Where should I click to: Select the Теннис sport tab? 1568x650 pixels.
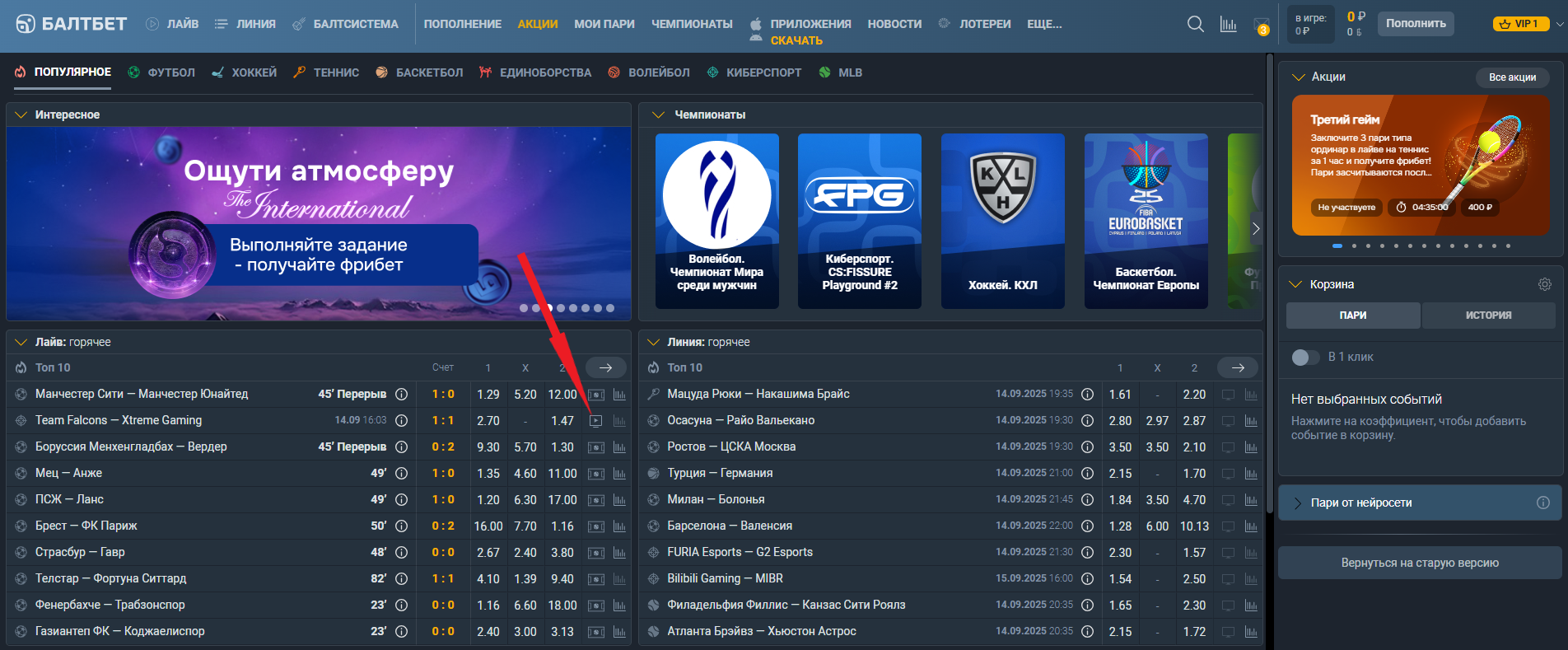326,72
